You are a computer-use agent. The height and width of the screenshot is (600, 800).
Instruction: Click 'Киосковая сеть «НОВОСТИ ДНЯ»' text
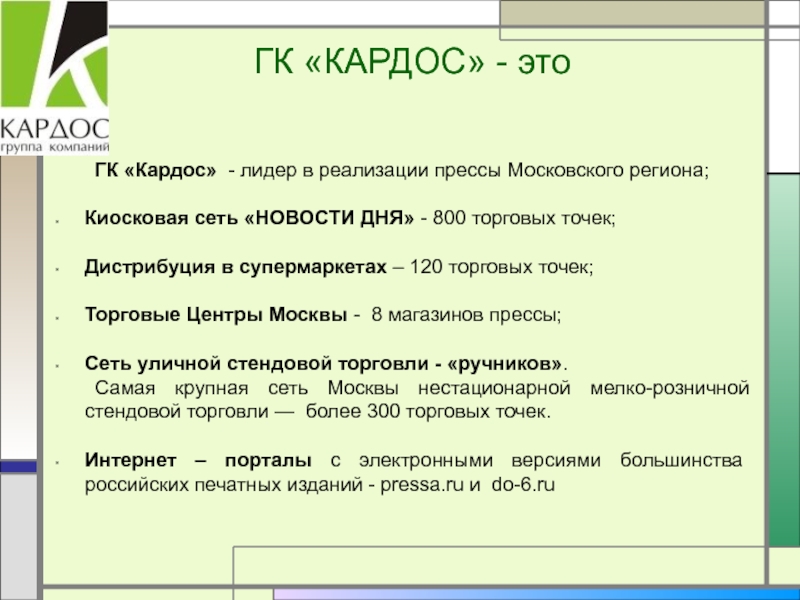click(249, 218)
